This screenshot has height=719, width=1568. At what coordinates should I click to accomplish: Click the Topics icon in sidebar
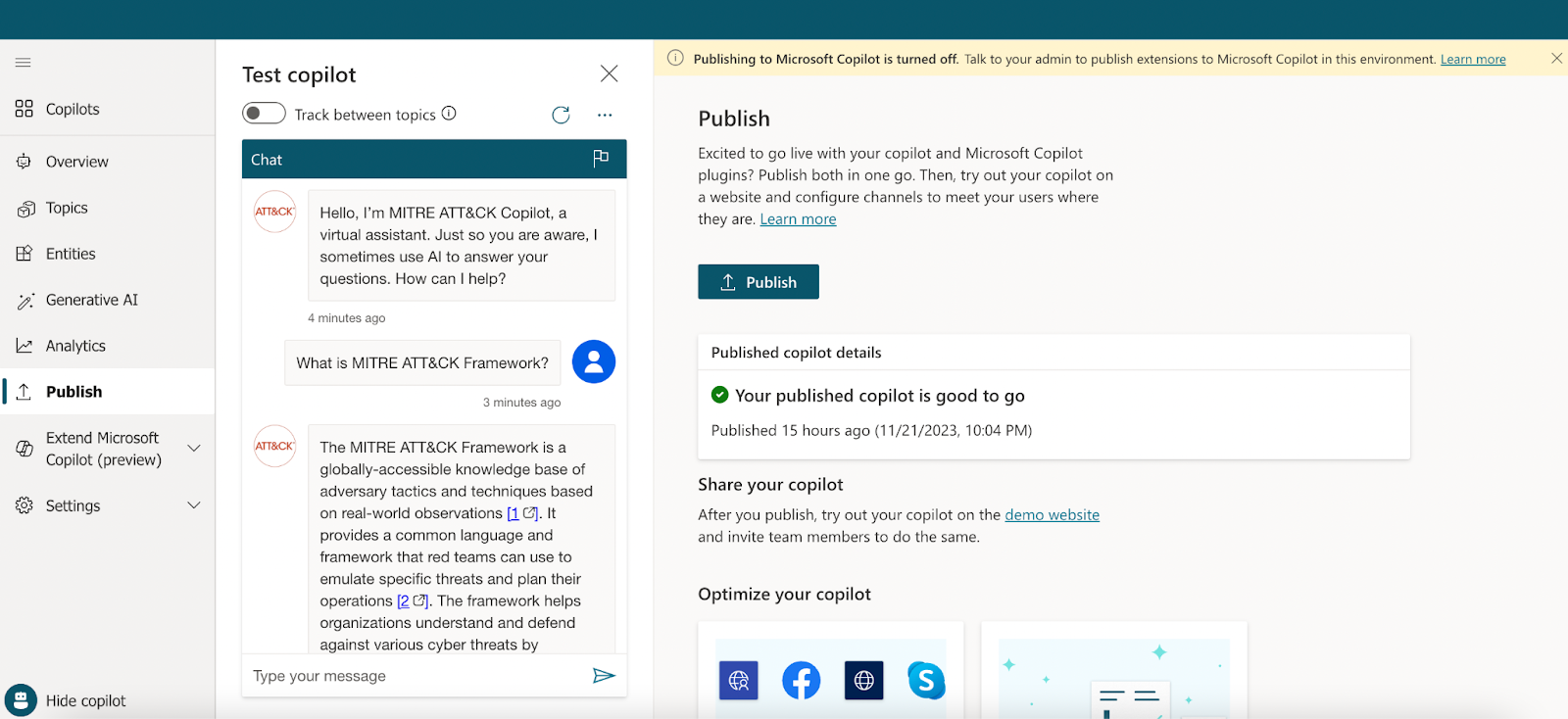24,208
